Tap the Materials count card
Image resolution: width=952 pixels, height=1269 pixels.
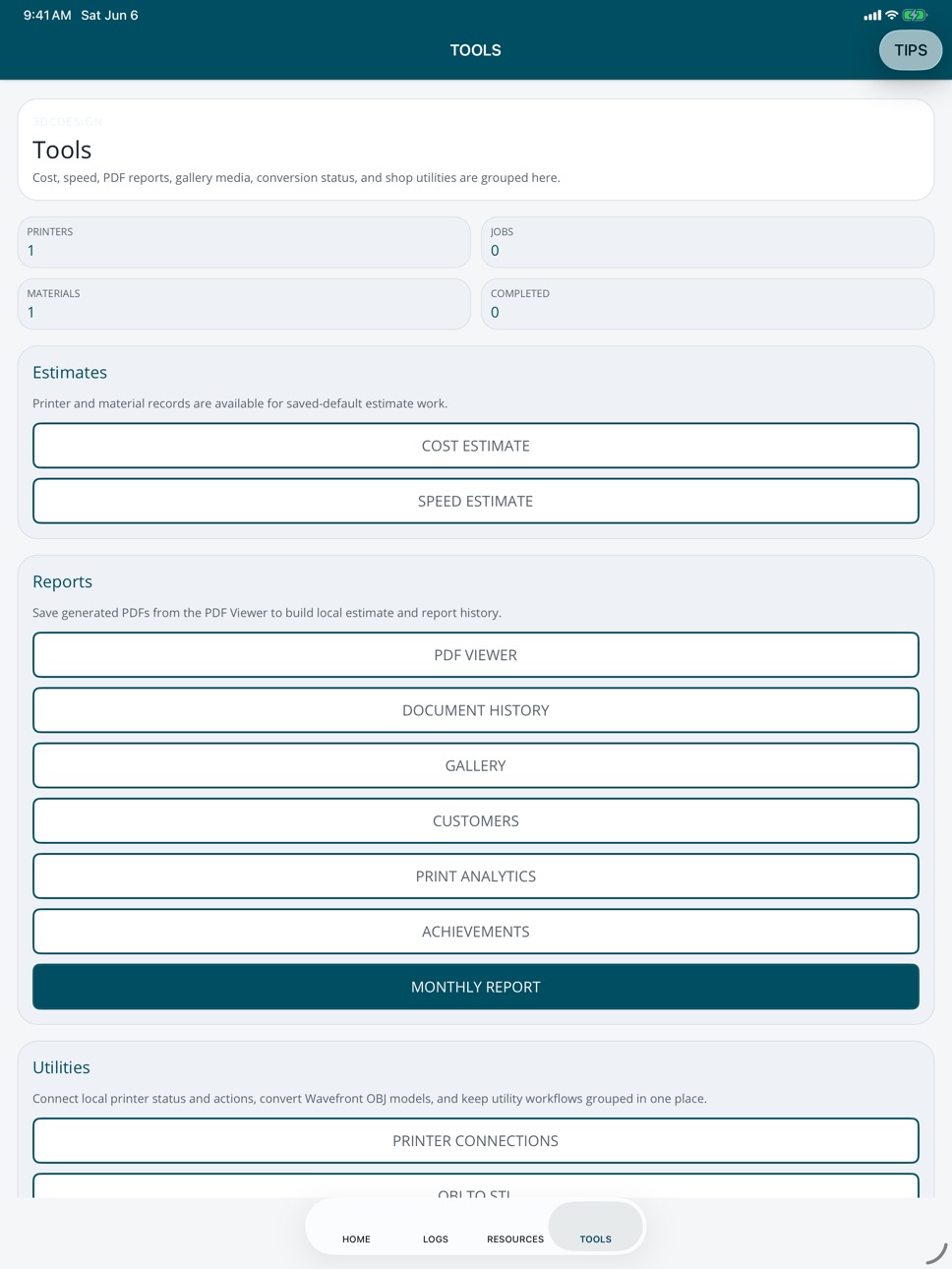point(244,304)
